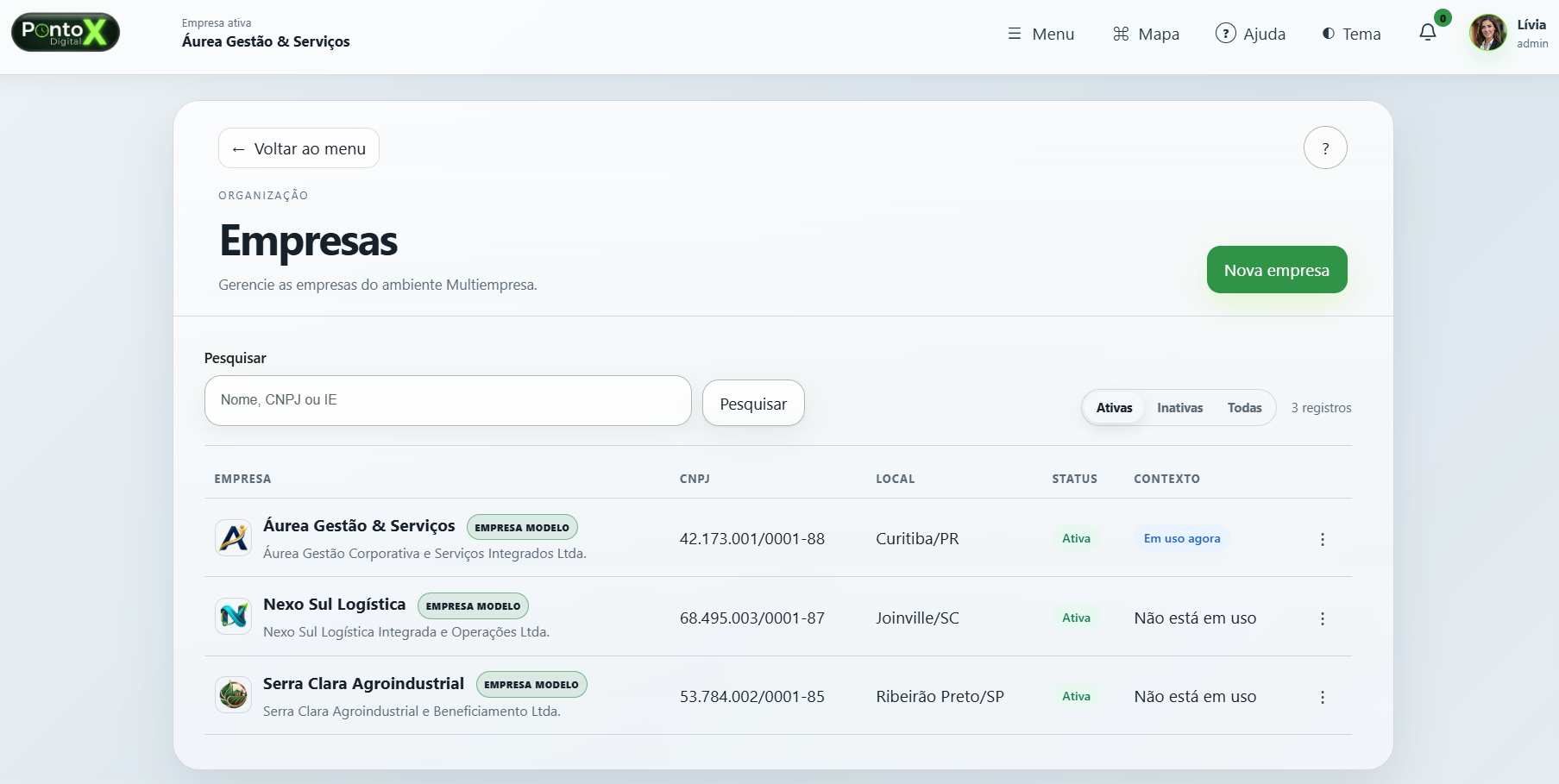Click the Nova empresa button
This screenshot has height=784, width=1559.
click(1277, 270)
